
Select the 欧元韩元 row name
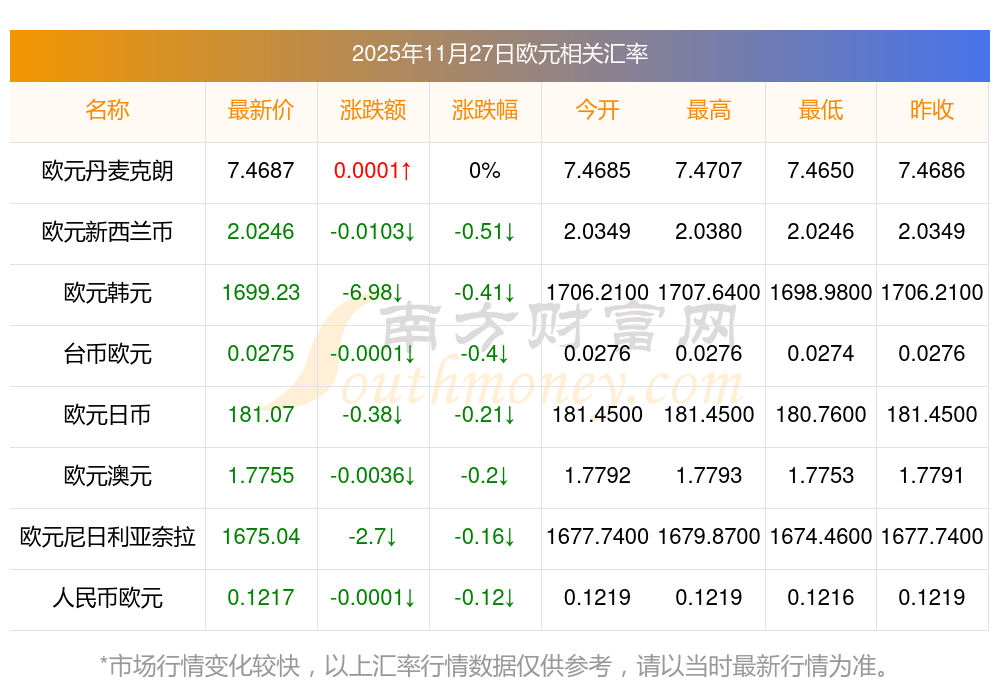(107, 293)
